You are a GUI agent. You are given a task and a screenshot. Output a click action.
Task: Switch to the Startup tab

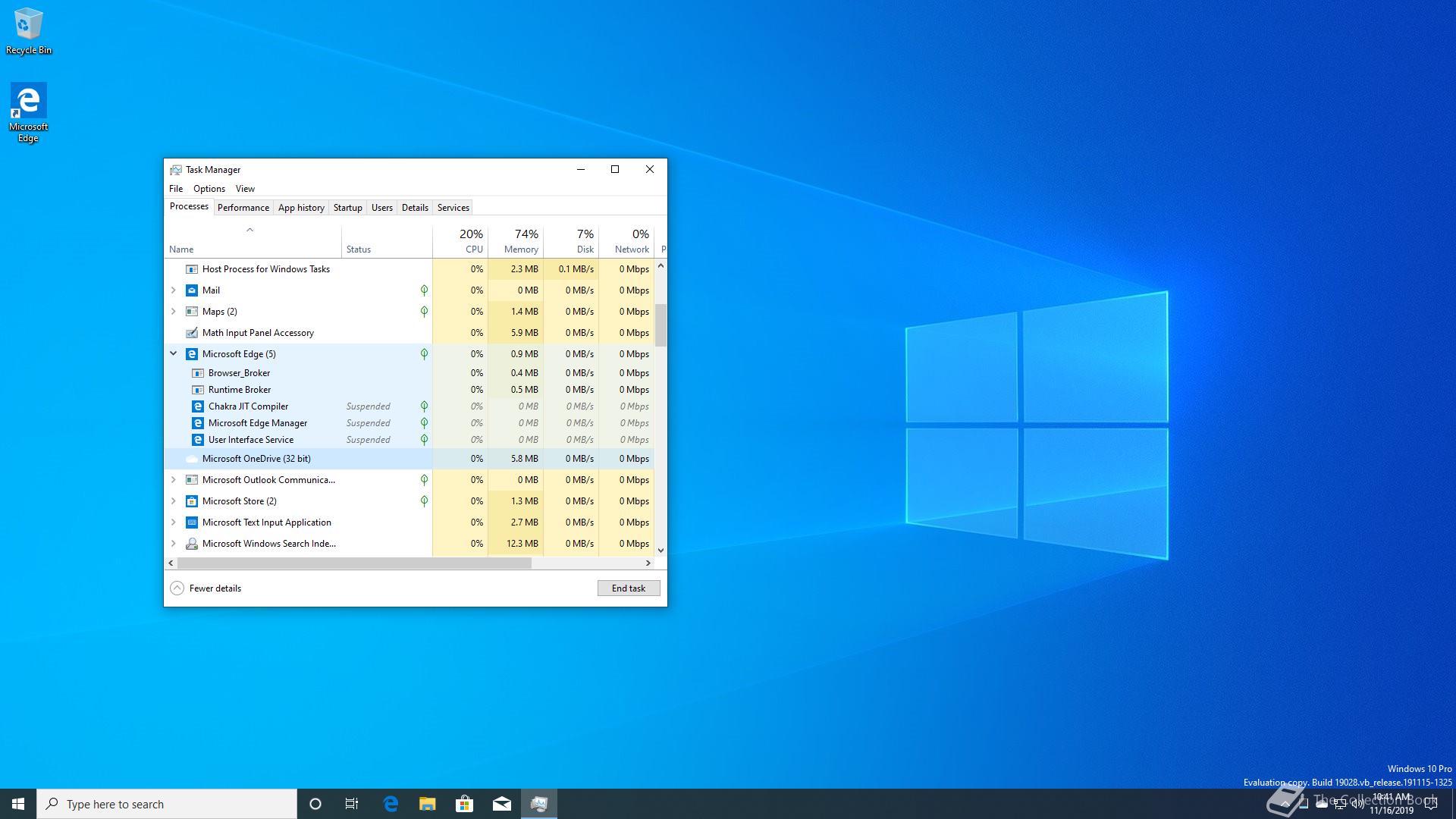click(x=348, y=208)
